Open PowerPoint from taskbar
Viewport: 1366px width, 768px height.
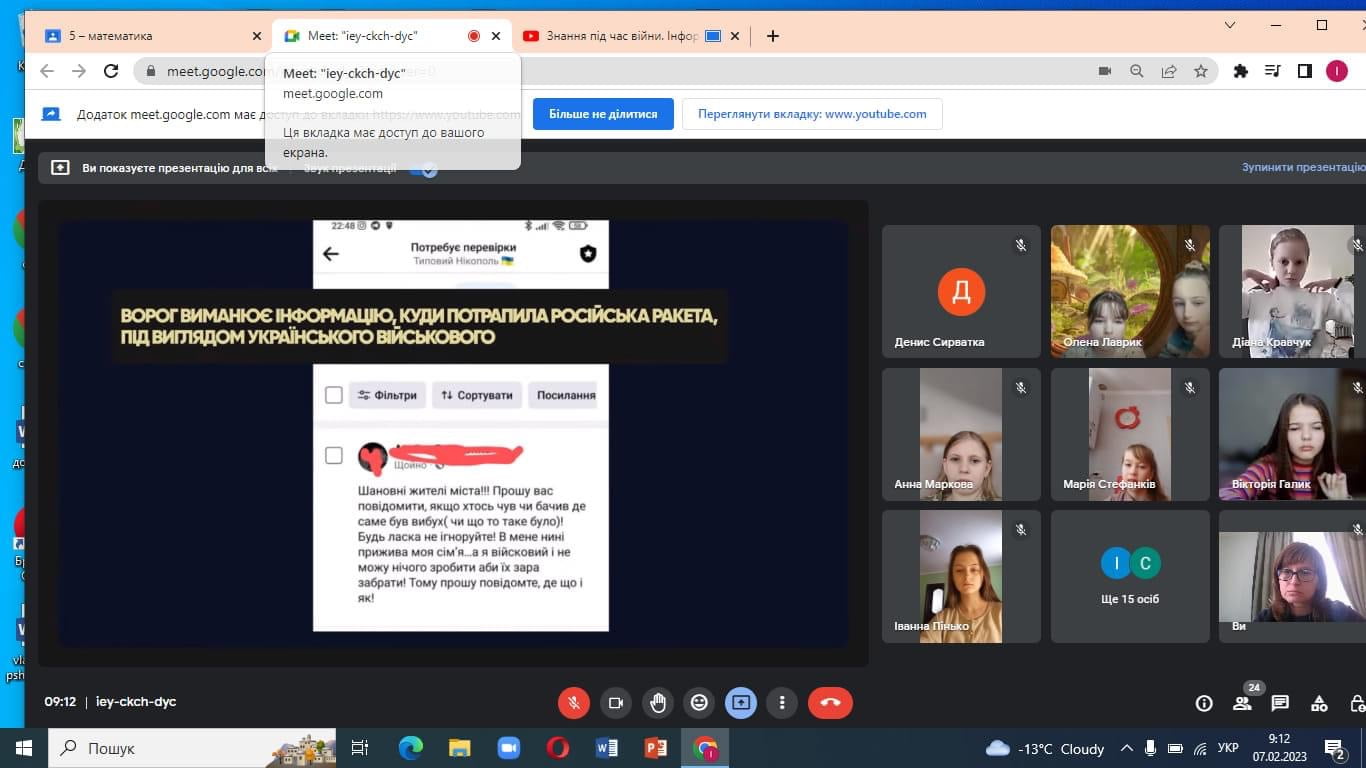pos(656,748)
